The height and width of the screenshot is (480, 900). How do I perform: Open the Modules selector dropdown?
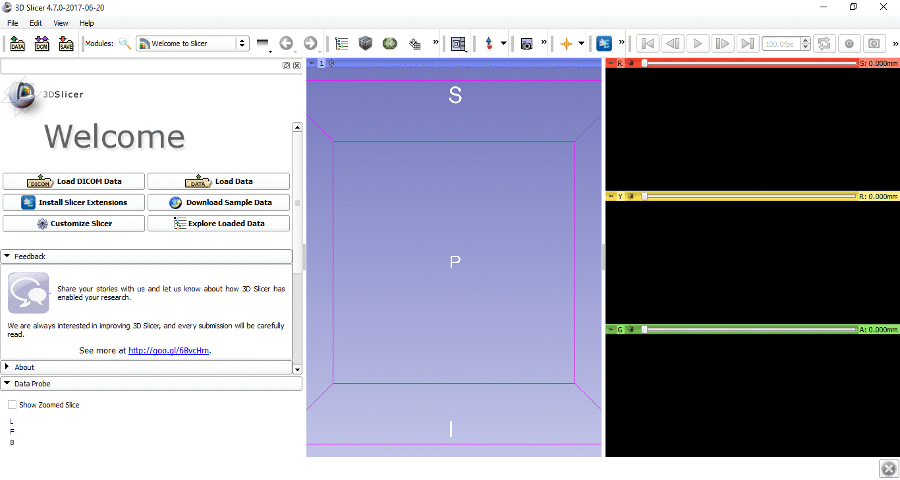[x=192, y=44]
